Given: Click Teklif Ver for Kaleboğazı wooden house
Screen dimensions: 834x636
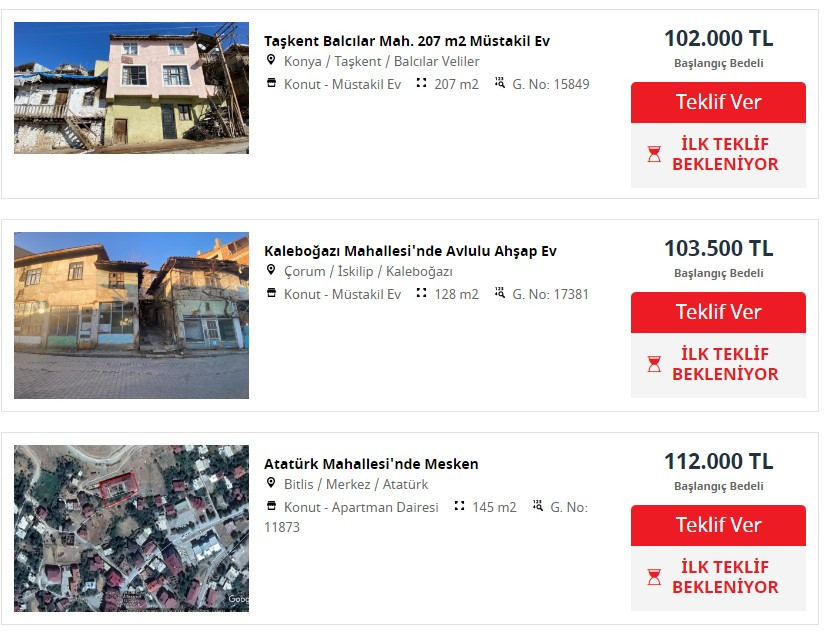Looking at the screenshot, I should pos(718,312).
